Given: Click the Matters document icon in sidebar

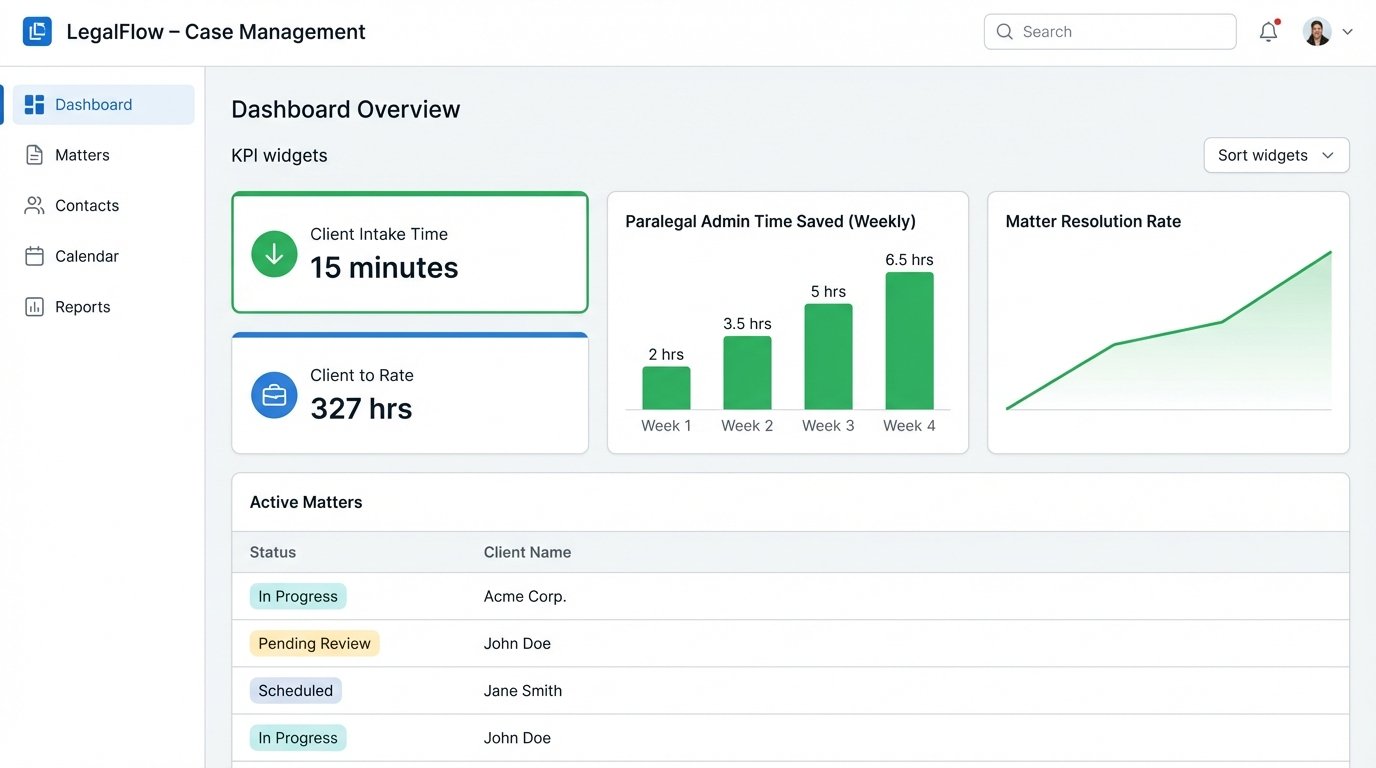Looking at the screenshot, I should [x=34, y=155].
